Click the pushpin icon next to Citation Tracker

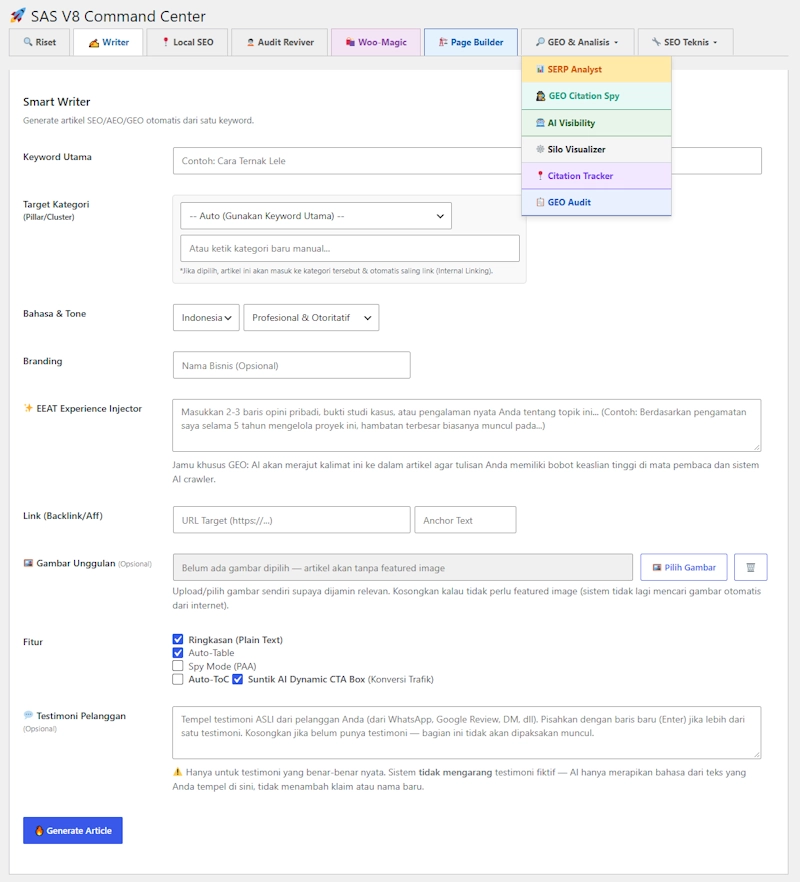click(x=540, y=176)
